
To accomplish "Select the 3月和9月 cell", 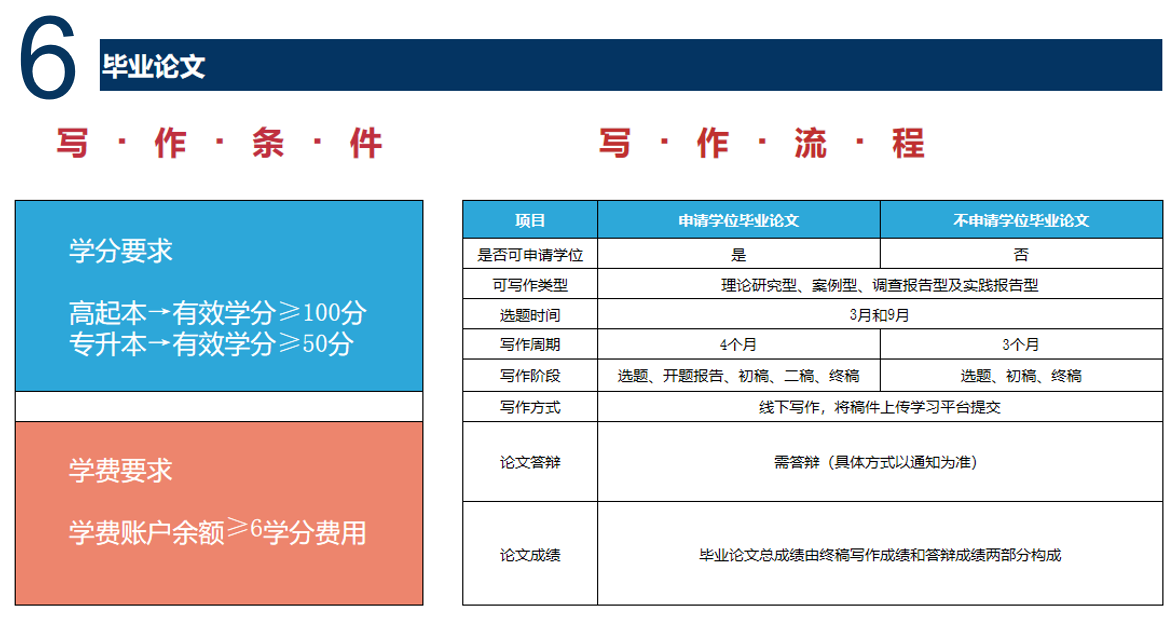I will (879, 315).
